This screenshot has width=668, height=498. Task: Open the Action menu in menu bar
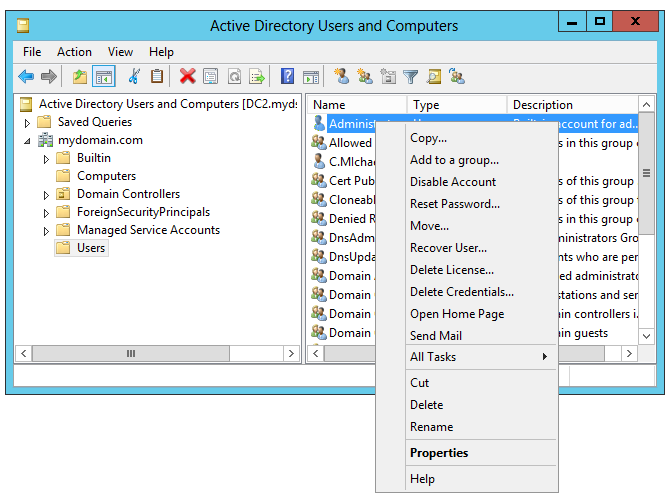pos(74,51)
